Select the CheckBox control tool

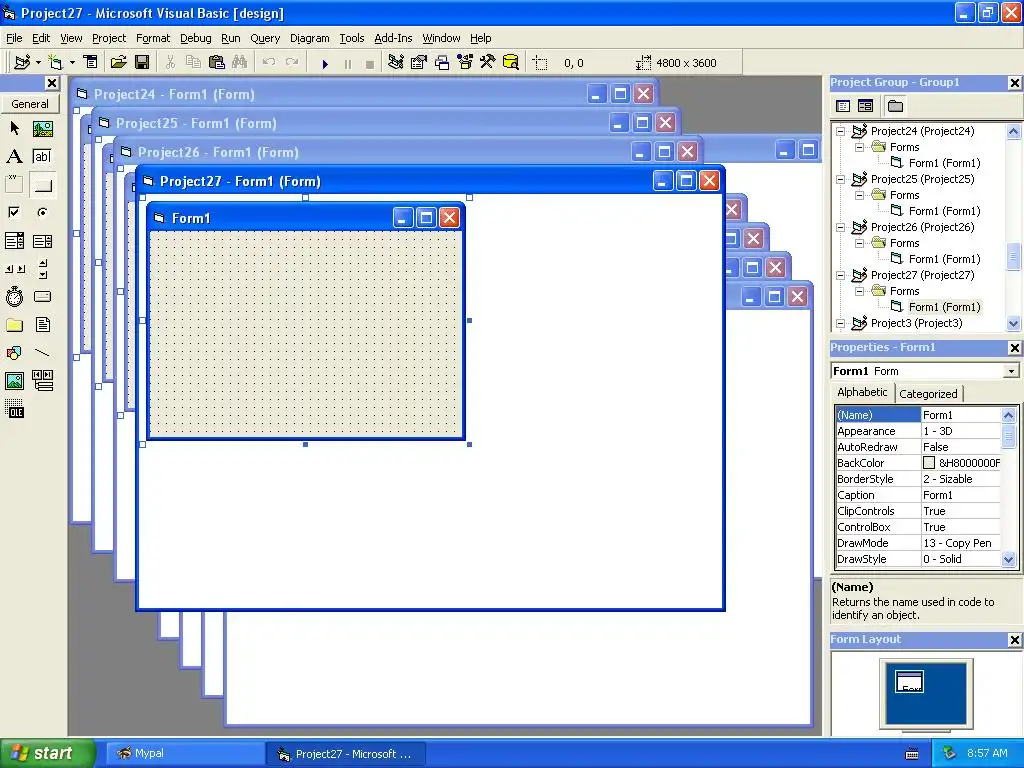14,212
